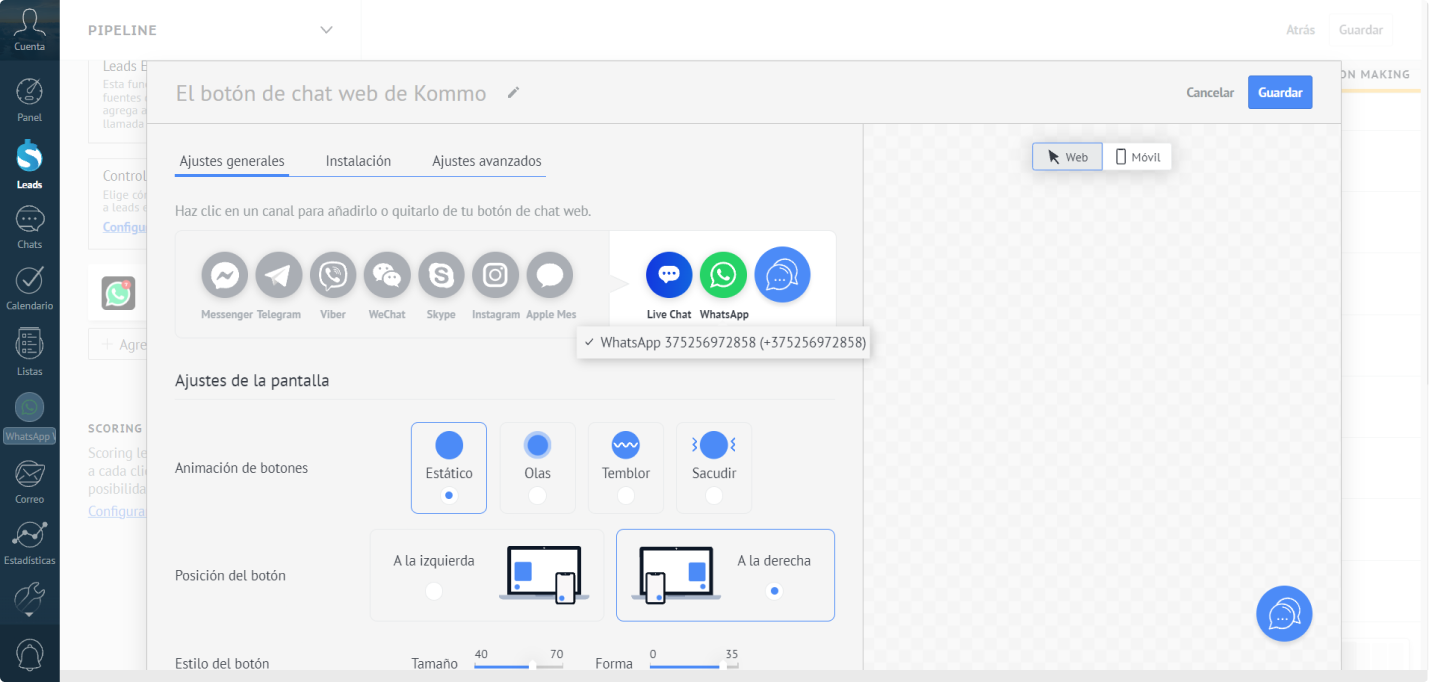Expand the PIPELINE dropdown chevron
The width and height of the screenshot is (1429, 682).
326,30
